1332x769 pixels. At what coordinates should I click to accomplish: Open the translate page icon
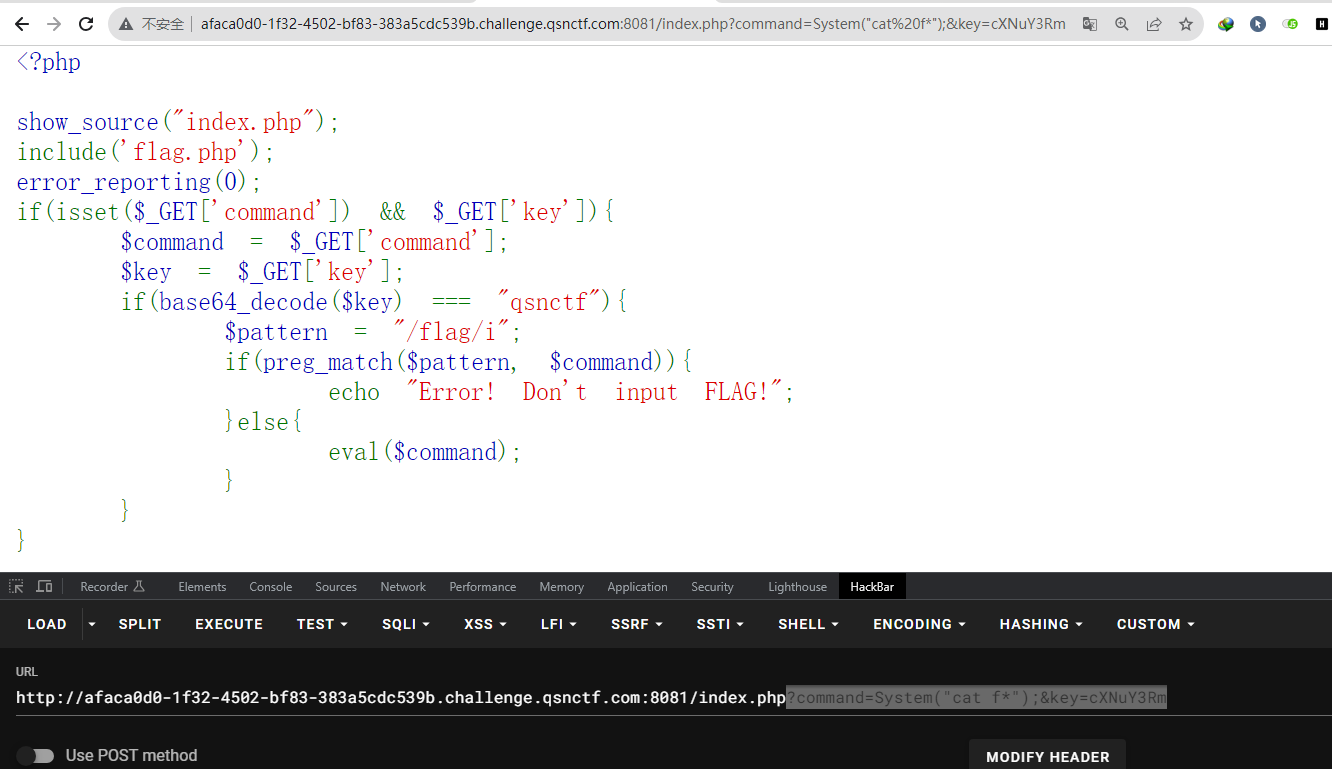(x=1090, y=24)
